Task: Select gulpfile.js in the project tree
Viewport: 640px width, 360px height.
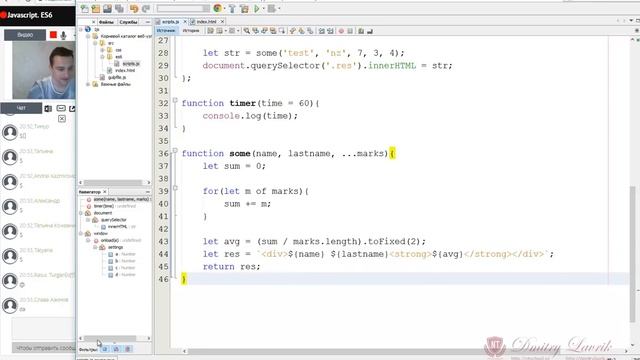Action: pos(117,78)
